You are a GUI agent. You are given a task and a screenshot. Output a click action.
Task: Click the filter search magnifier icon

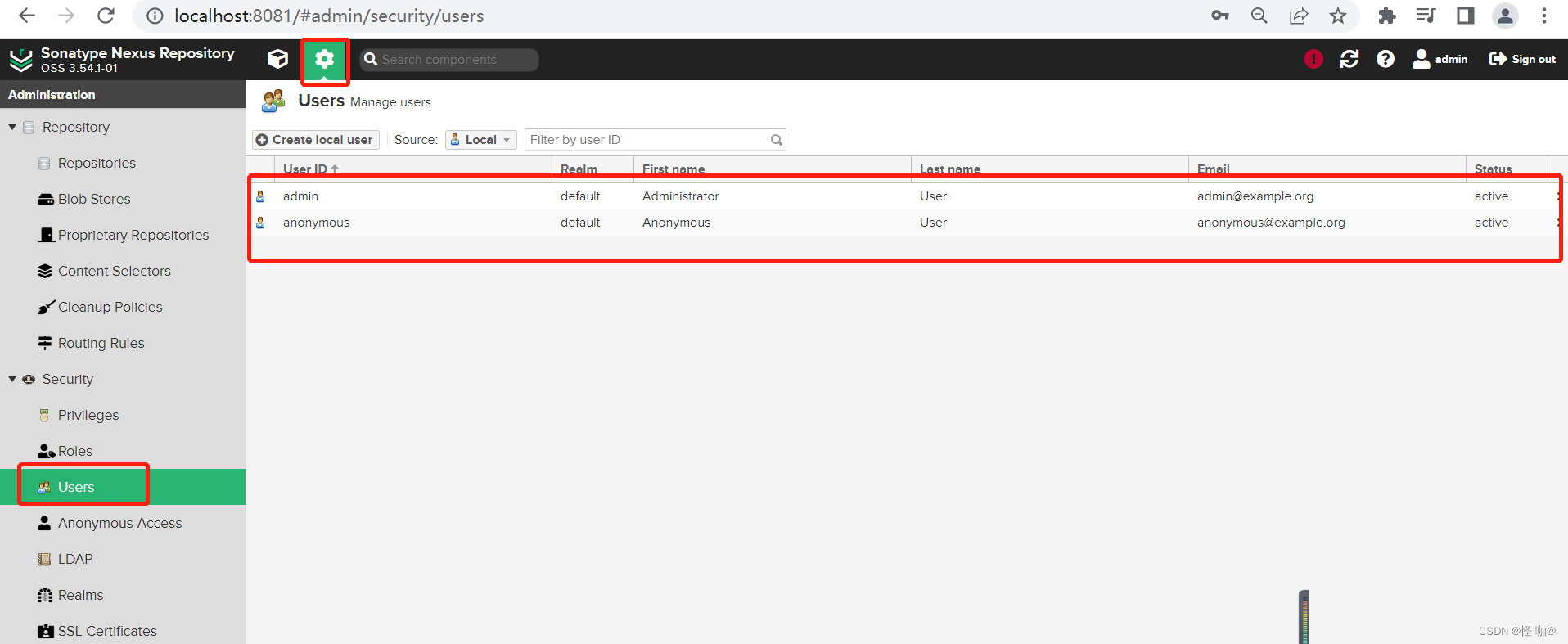777,140
